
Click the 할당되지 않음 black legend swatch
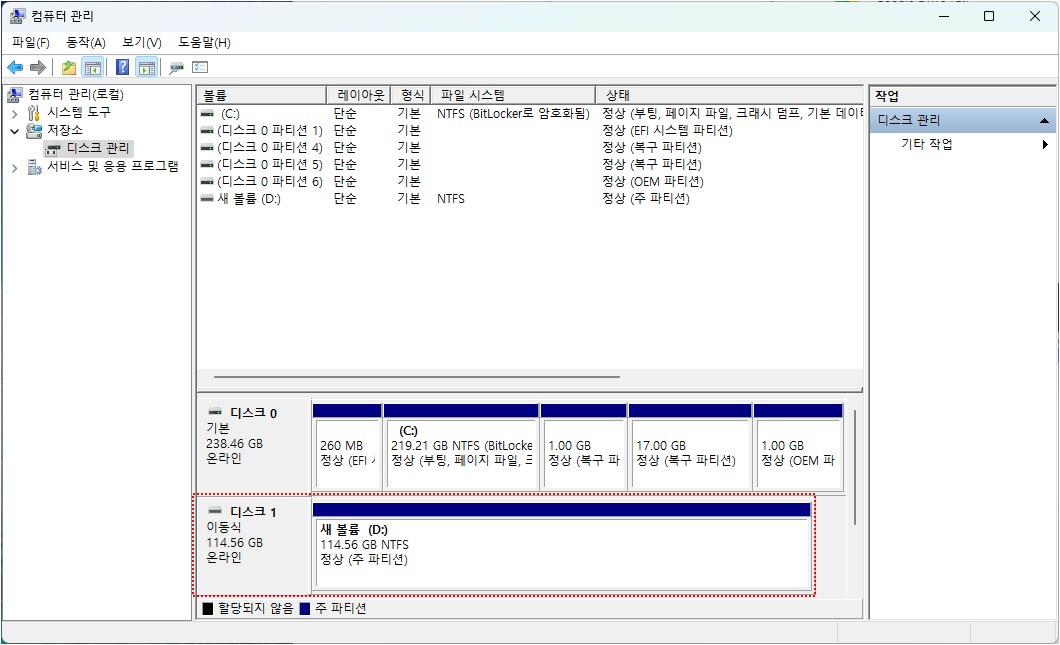[208, 608]
